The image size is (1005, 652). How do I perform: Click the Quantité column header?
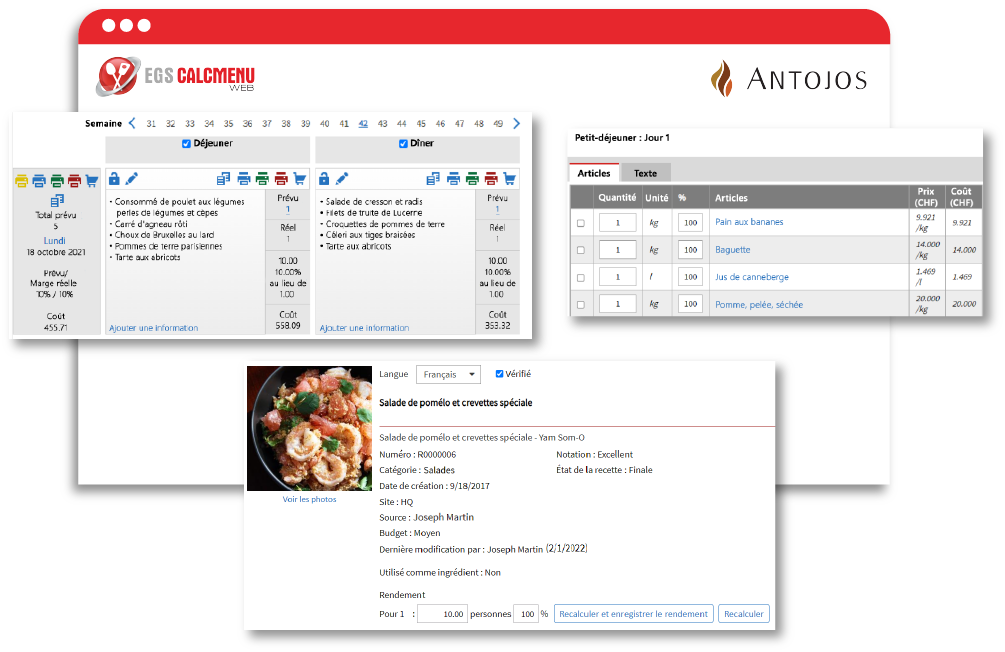click(x=617, y=197)
